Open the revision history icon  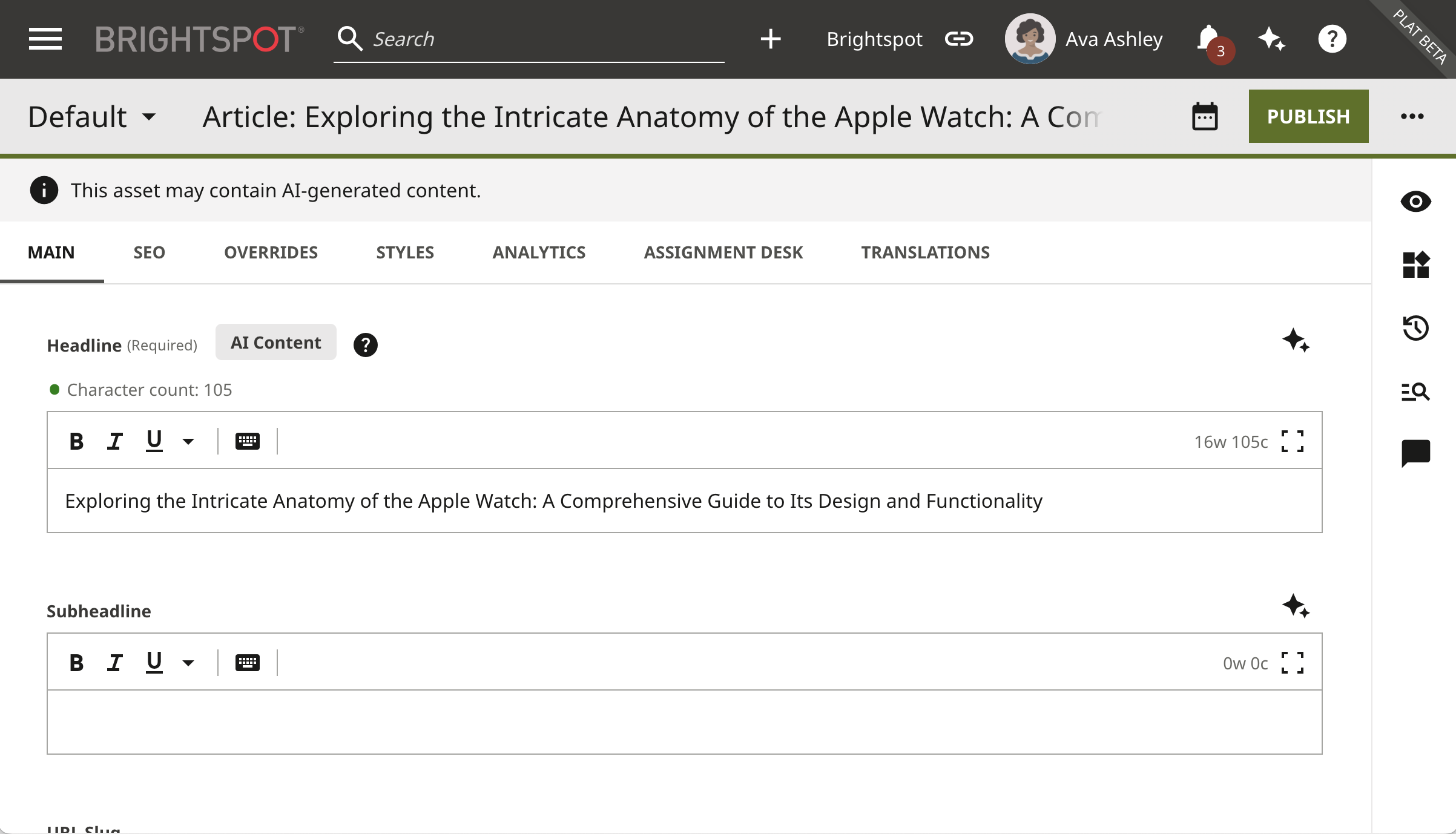click(x=1415, y=328)
